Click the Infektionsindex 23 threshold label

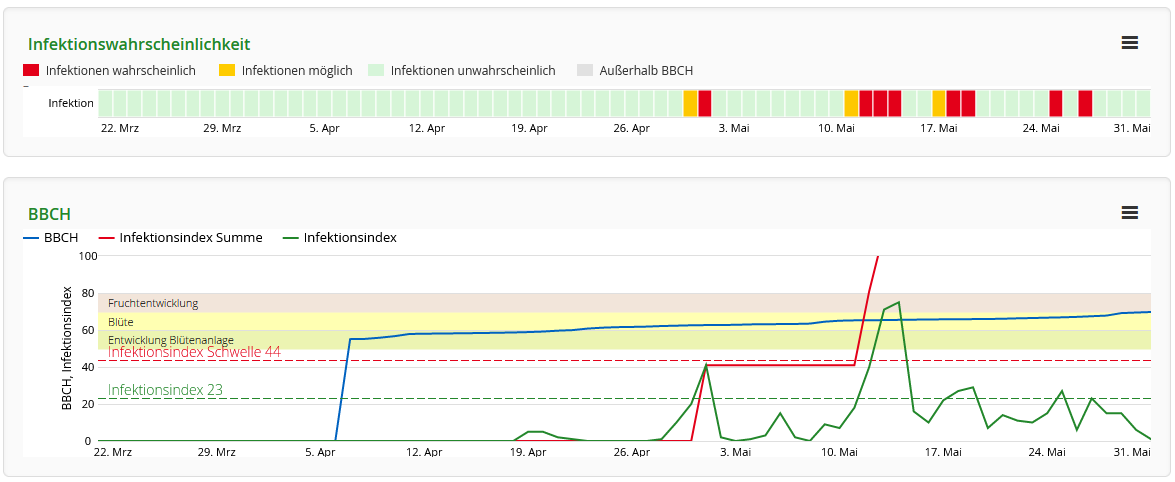[165, 390]
